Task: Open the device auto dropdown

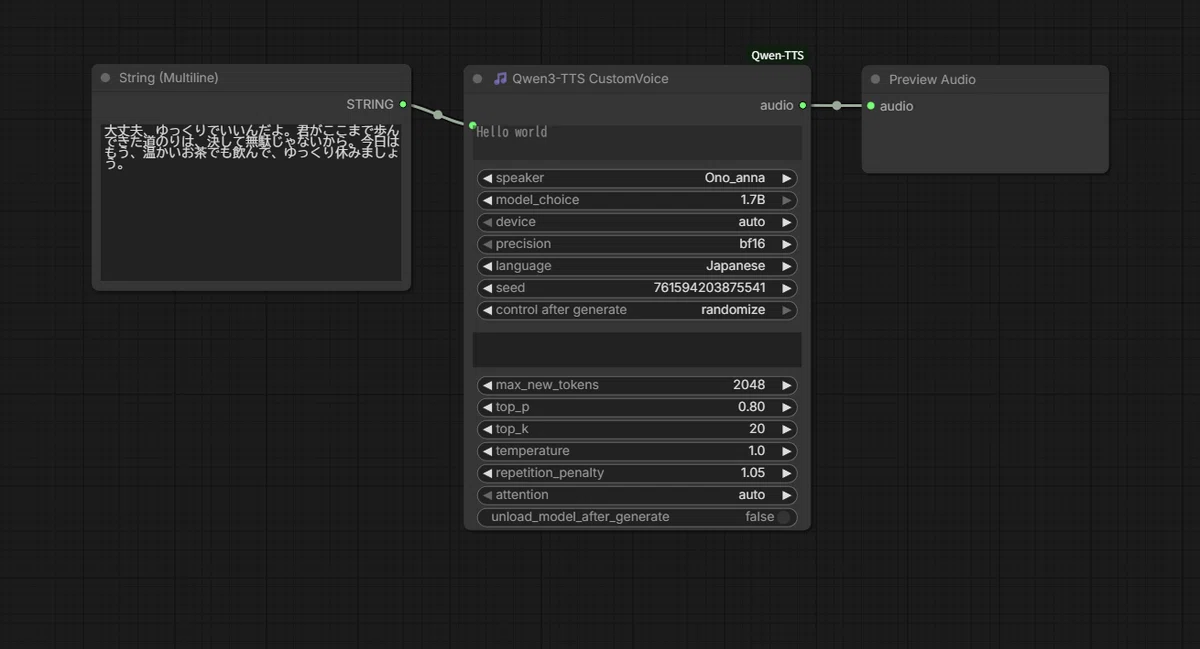Action: pyautogui.click(x=637, y=222)
